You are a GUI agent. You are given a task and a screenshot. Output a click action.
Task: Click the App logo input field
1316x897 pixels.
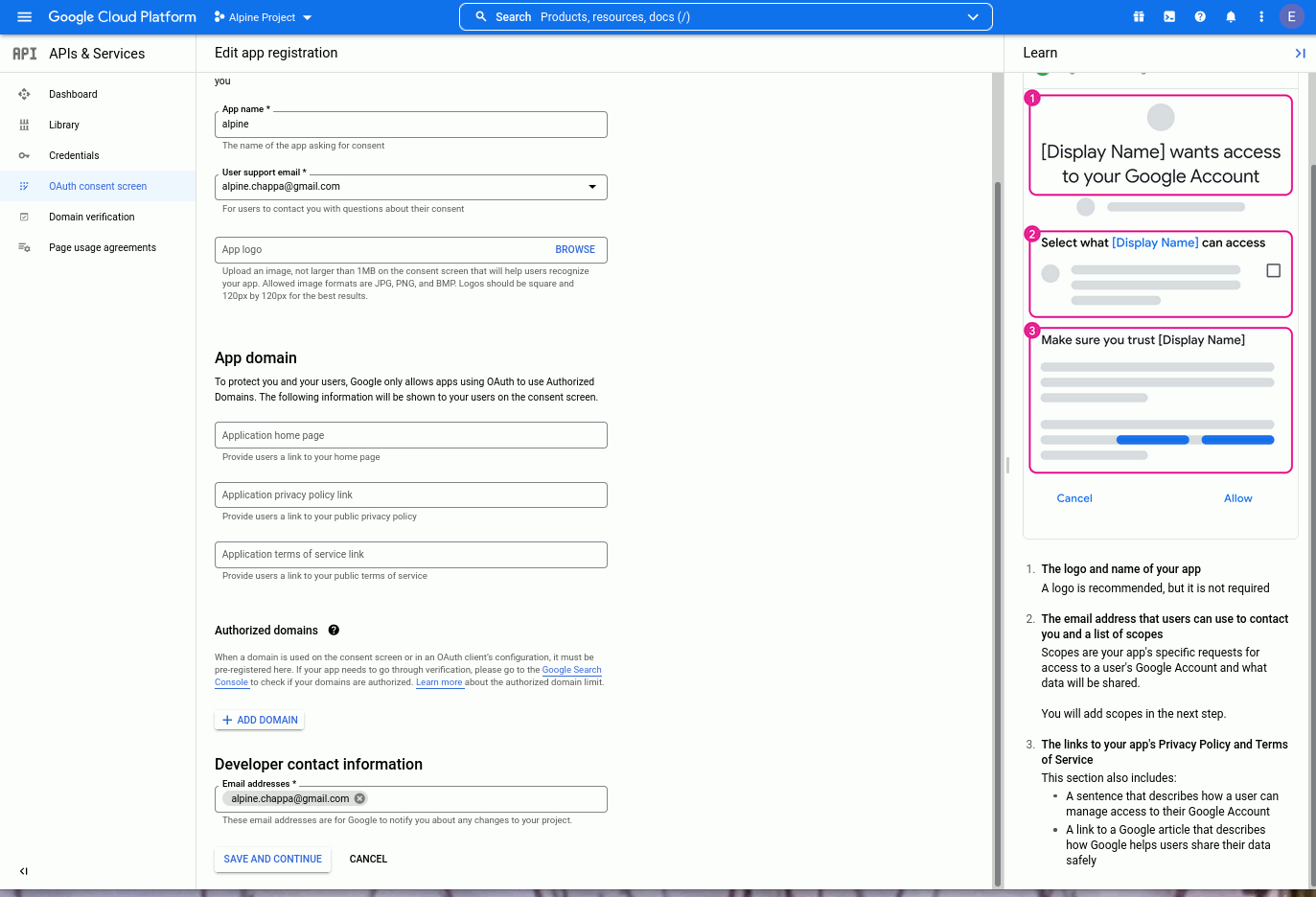411,250
